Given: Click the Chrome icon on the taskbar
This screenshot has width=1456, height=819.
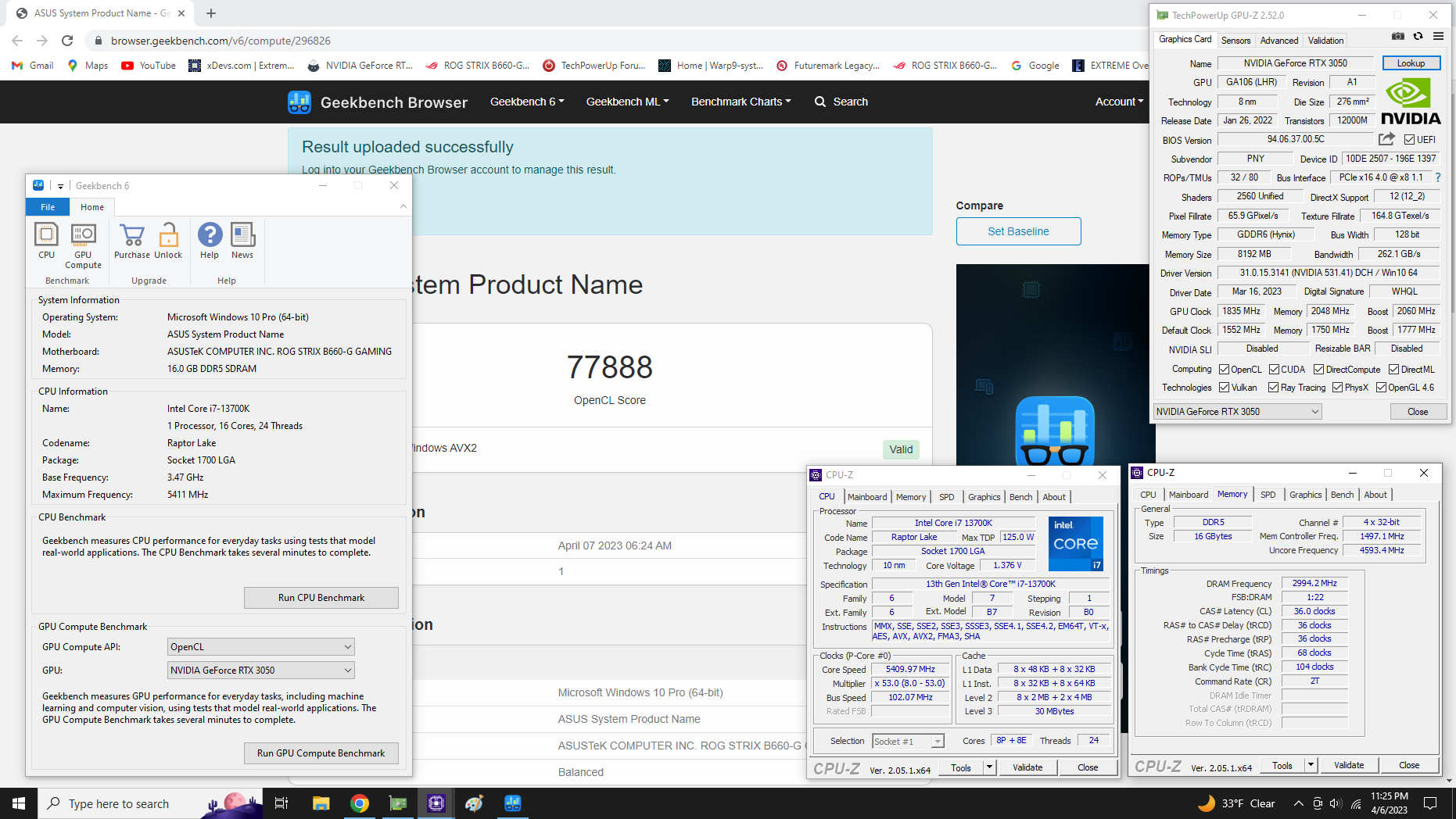Looking at the screenshot, I should tap(360, 803).
